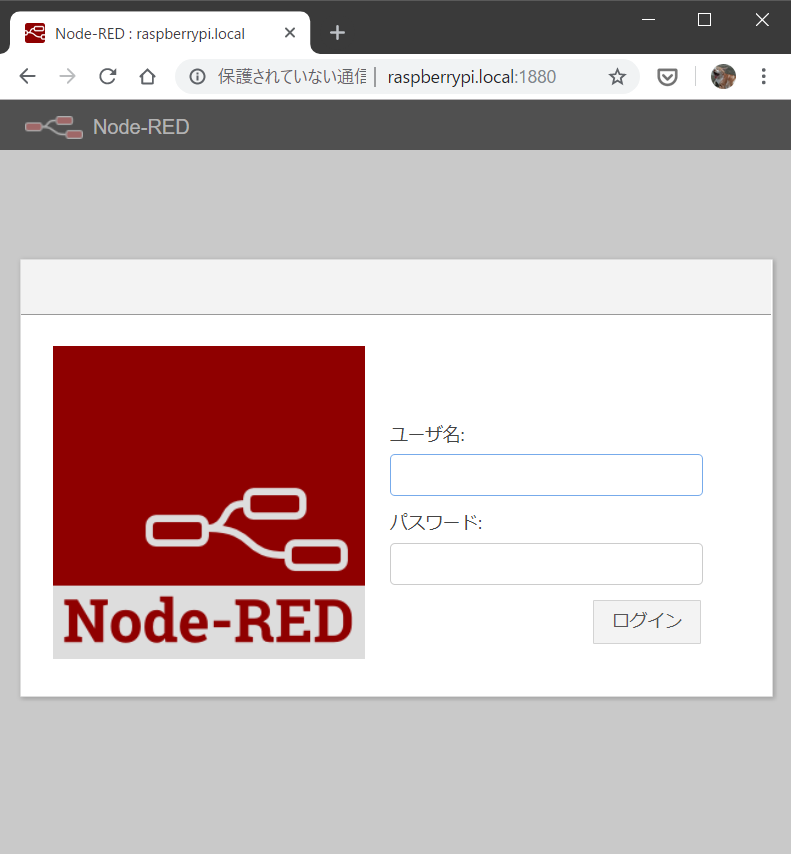
Task: Open the Chrome profile avatar
Action: pos(723,76)
